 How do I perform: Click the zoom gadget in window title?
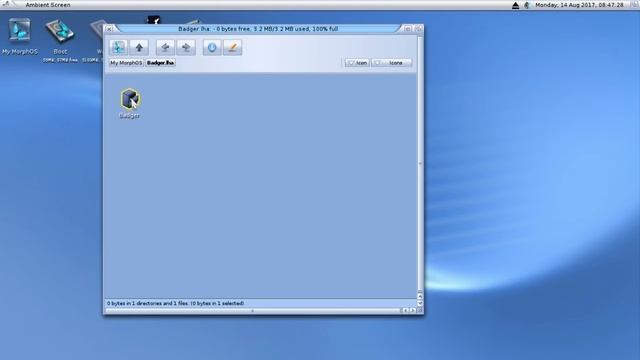(x=408, y=29)
